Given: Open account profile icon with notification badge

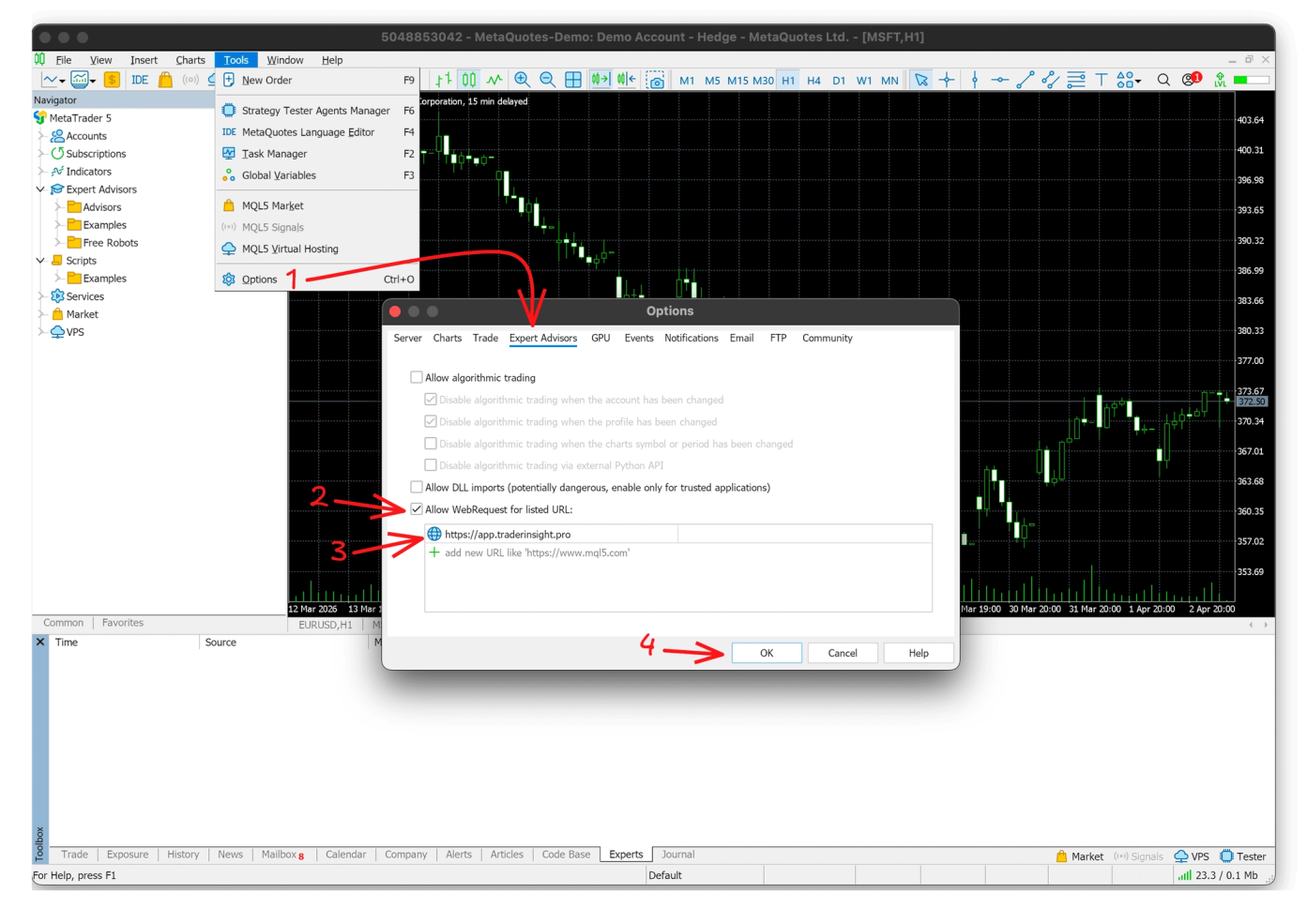Looking at the screenshot, I should pyautogui.click(x=1192, y=80).
